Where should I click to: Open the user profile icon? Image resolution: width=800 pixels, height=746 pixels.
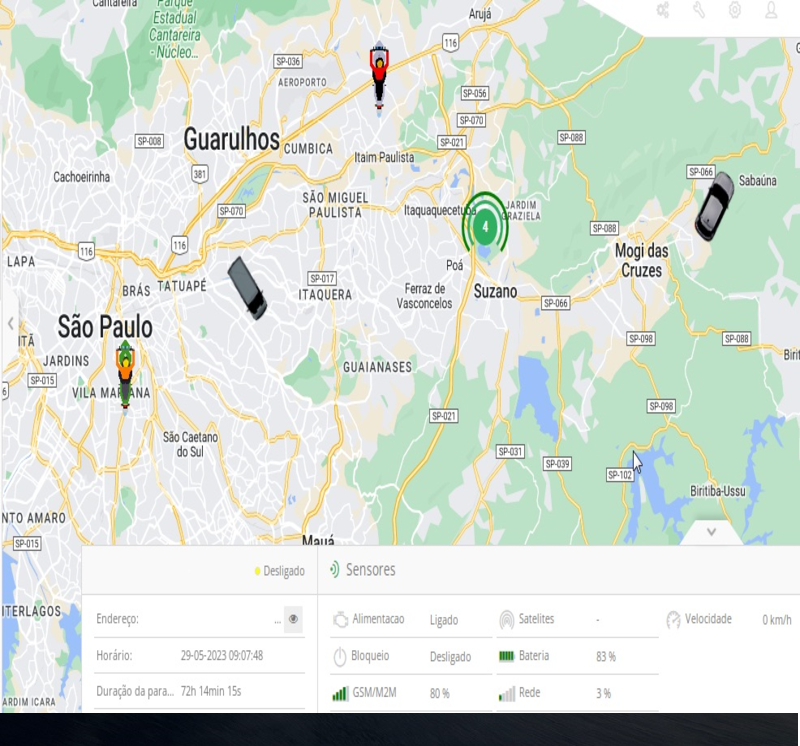pos(771,10)
